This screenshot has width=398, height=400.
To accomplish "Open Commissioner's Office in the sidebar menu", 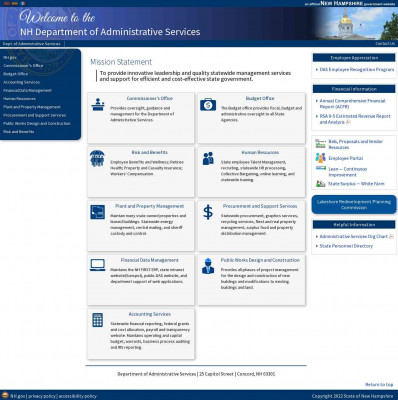I will pos(23,66).
